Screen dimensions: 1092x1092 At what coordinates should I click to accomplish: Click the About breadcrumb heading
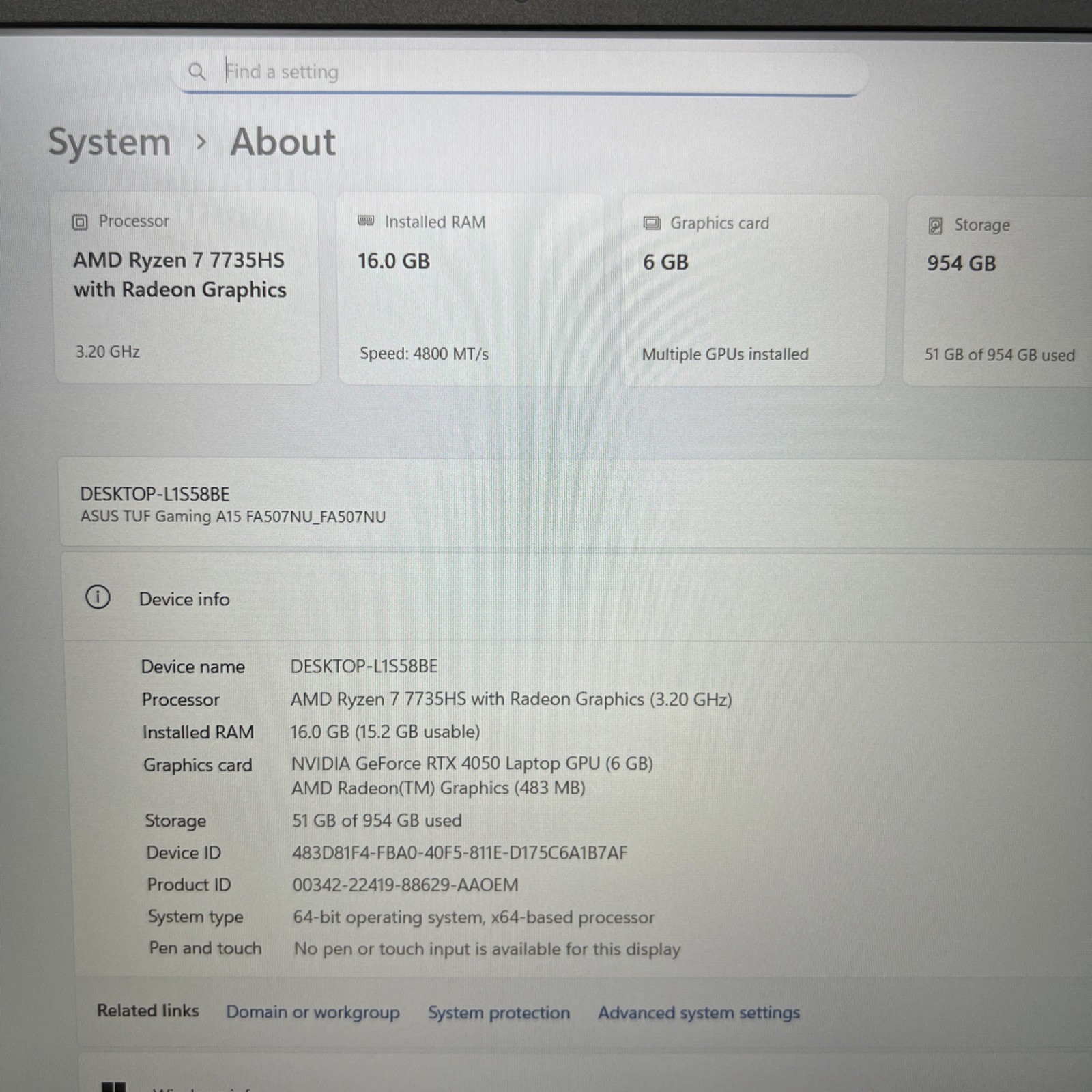[x=283, y=142]
